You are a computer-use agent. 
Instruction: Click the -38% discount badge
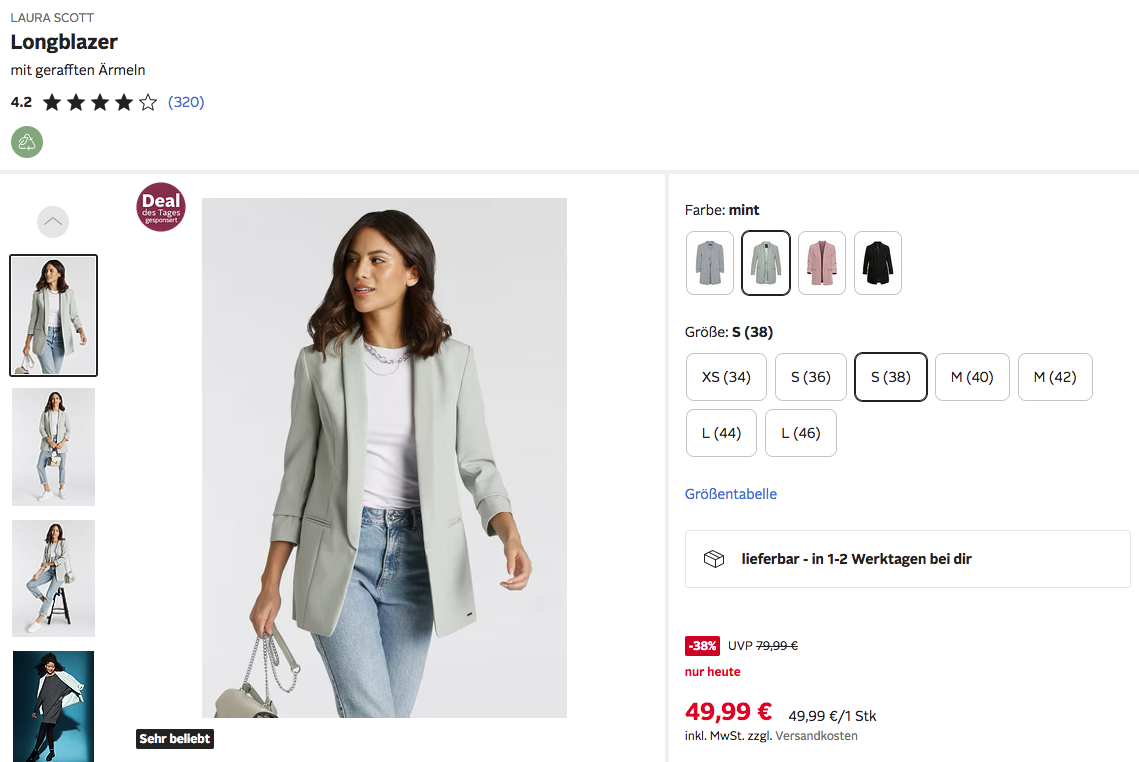click(702, 646)
